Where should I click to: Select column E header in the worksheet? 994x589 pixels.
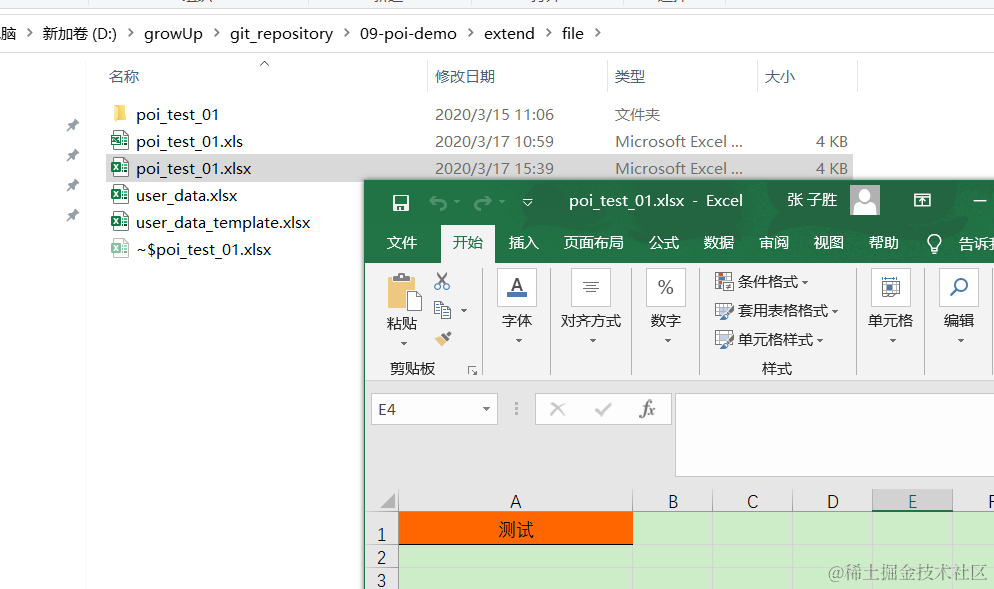(912, 500)
